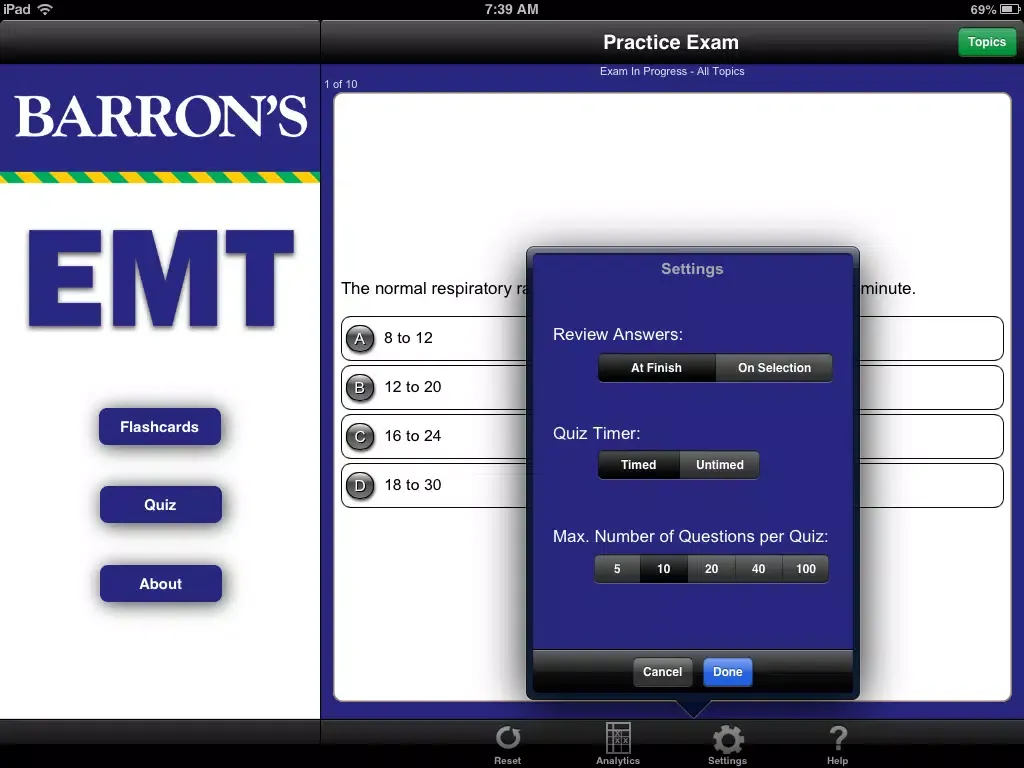Set max questions to 20
Image resolution: width=1024 pixels, height=768 pixels.
[x=711, y=569]
